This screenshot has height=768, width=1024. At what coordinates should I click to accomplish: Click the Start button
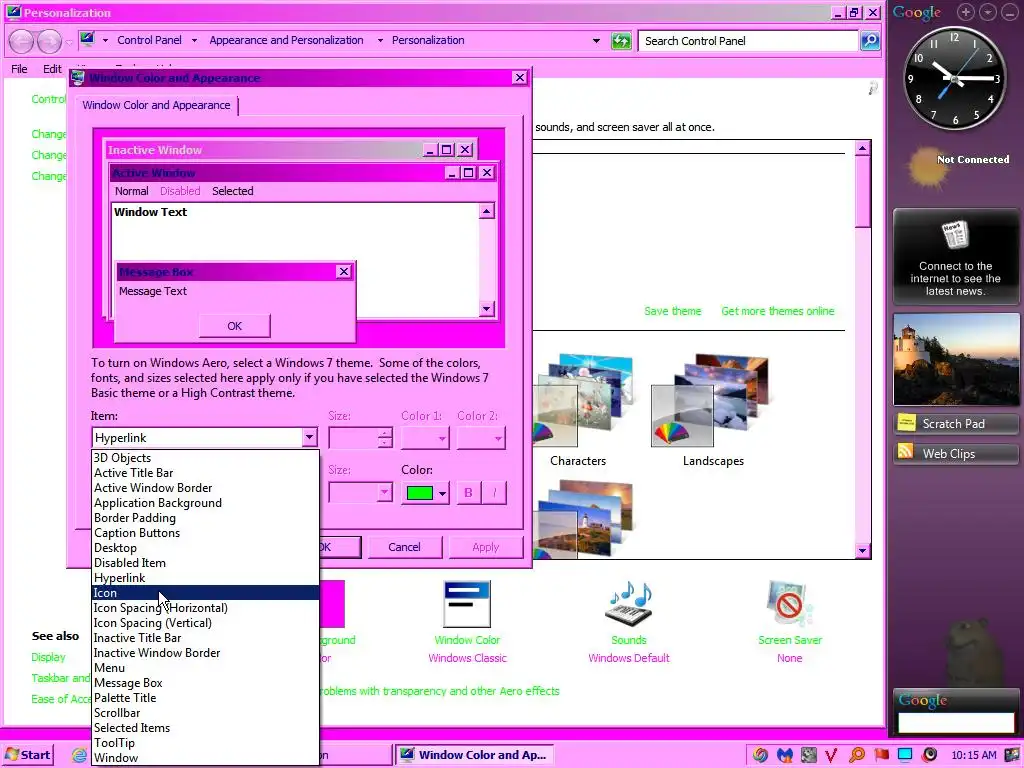click(x=29, y=755)
